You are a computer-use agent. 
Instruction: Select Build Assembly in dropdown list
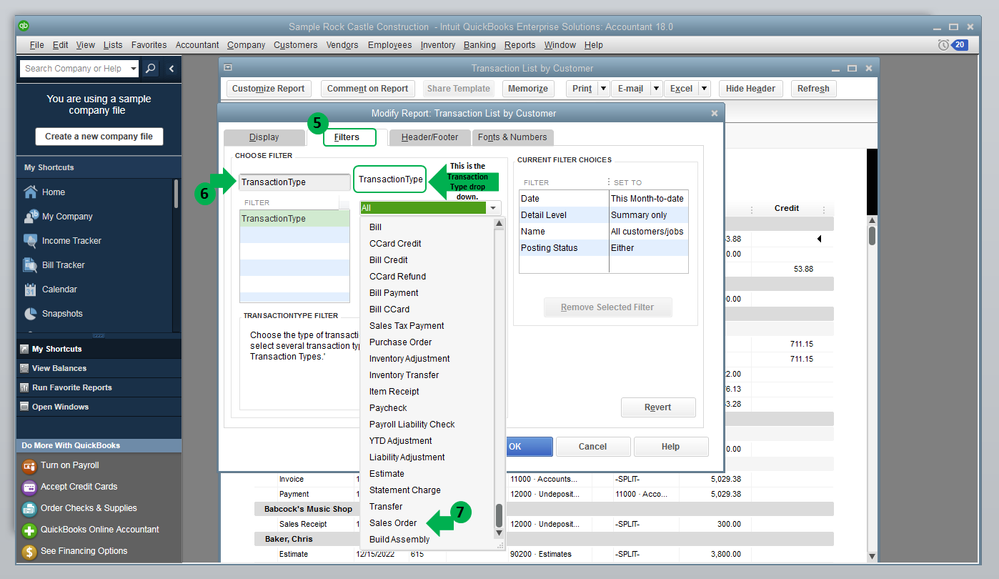399,540
